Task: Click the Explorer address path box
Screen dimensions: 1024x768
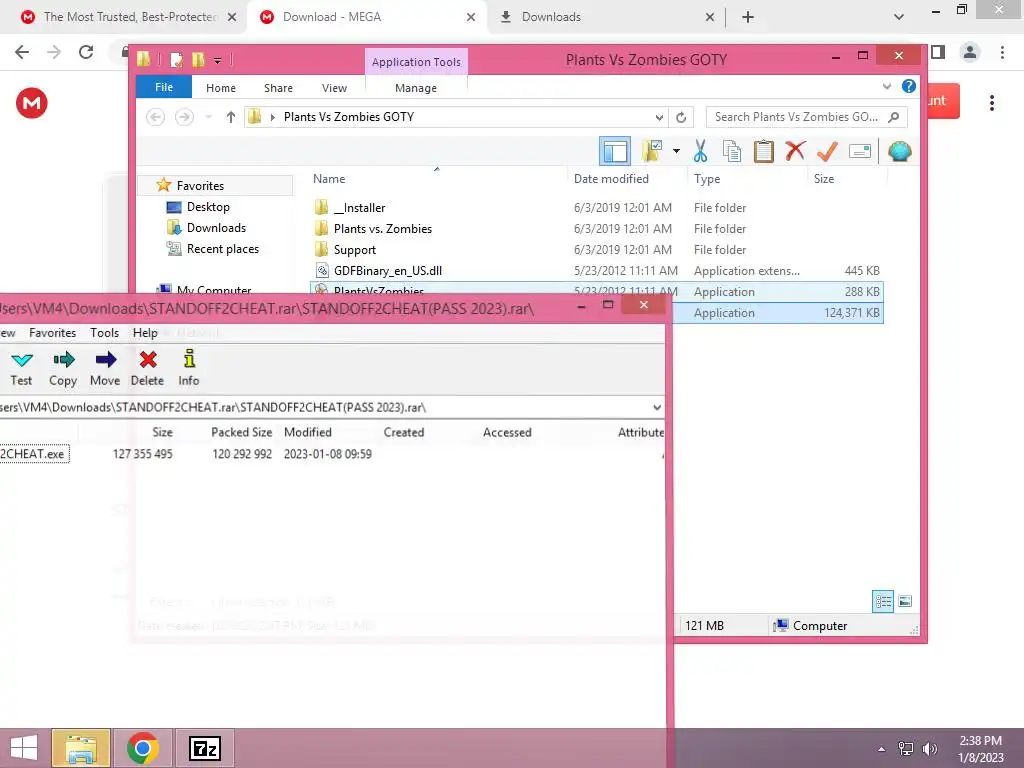Action: tap(456, 117)
